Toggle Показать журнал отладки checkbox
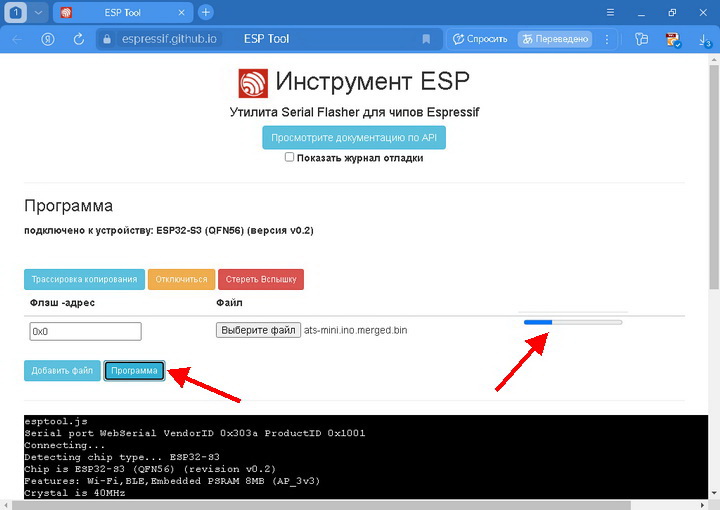720x510 pixels. point(289,157)
